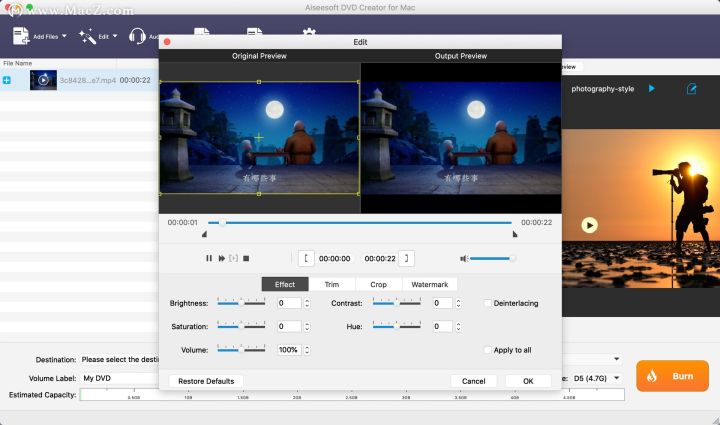Screen dimensions: 720x425
Task: Play the DVD menu preview video
Action: click(590, 225)
